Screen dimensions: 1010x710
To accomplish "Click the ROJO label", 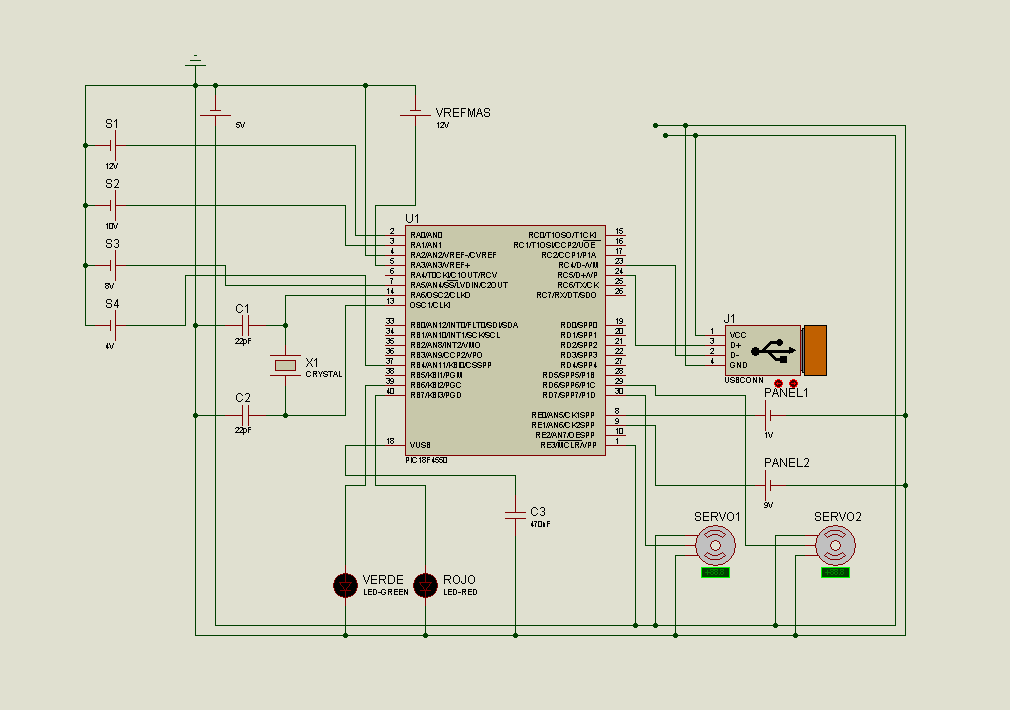I will [x=459, y=580].
